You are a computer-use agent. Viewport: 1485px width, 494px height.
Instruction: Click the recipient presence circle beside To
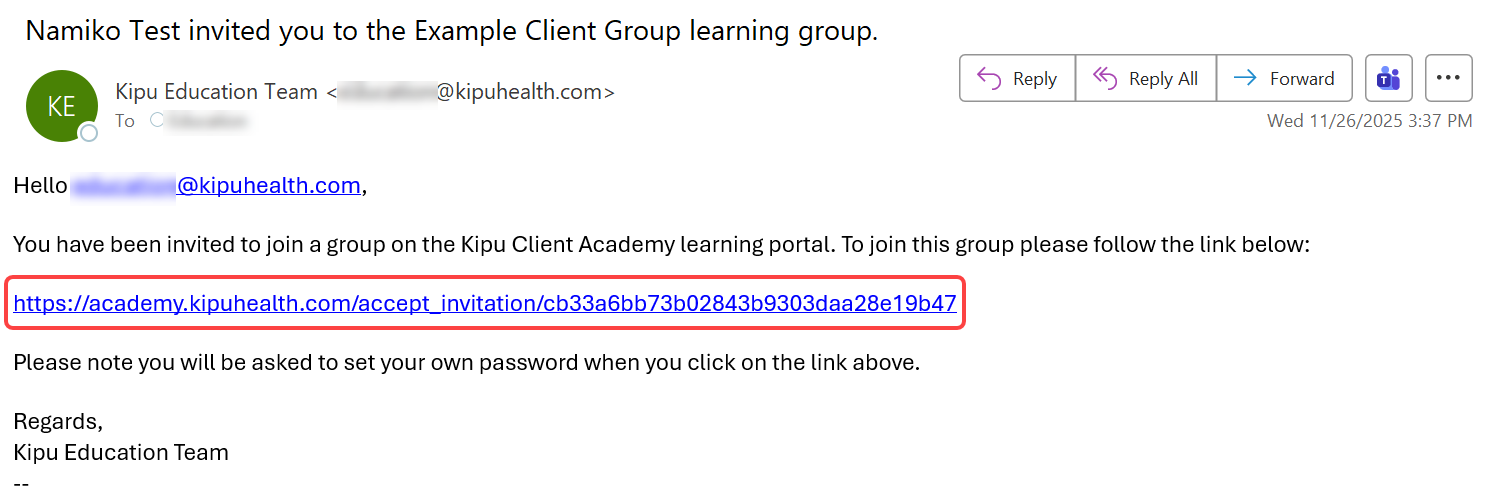(x=156, y=121)
